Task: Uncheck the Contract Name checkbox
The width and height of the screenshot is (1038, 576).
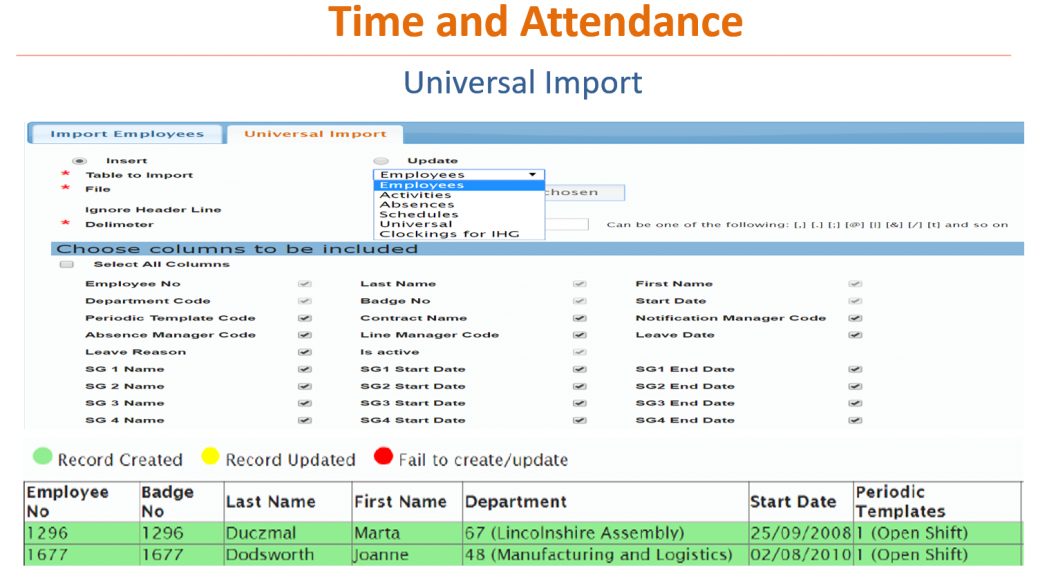Action: (579, 318)
